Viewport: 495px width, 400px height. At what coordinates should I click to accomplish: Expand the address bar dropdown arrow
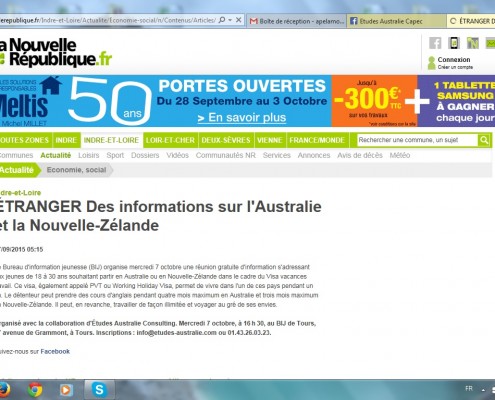click(x=230, y=20)
